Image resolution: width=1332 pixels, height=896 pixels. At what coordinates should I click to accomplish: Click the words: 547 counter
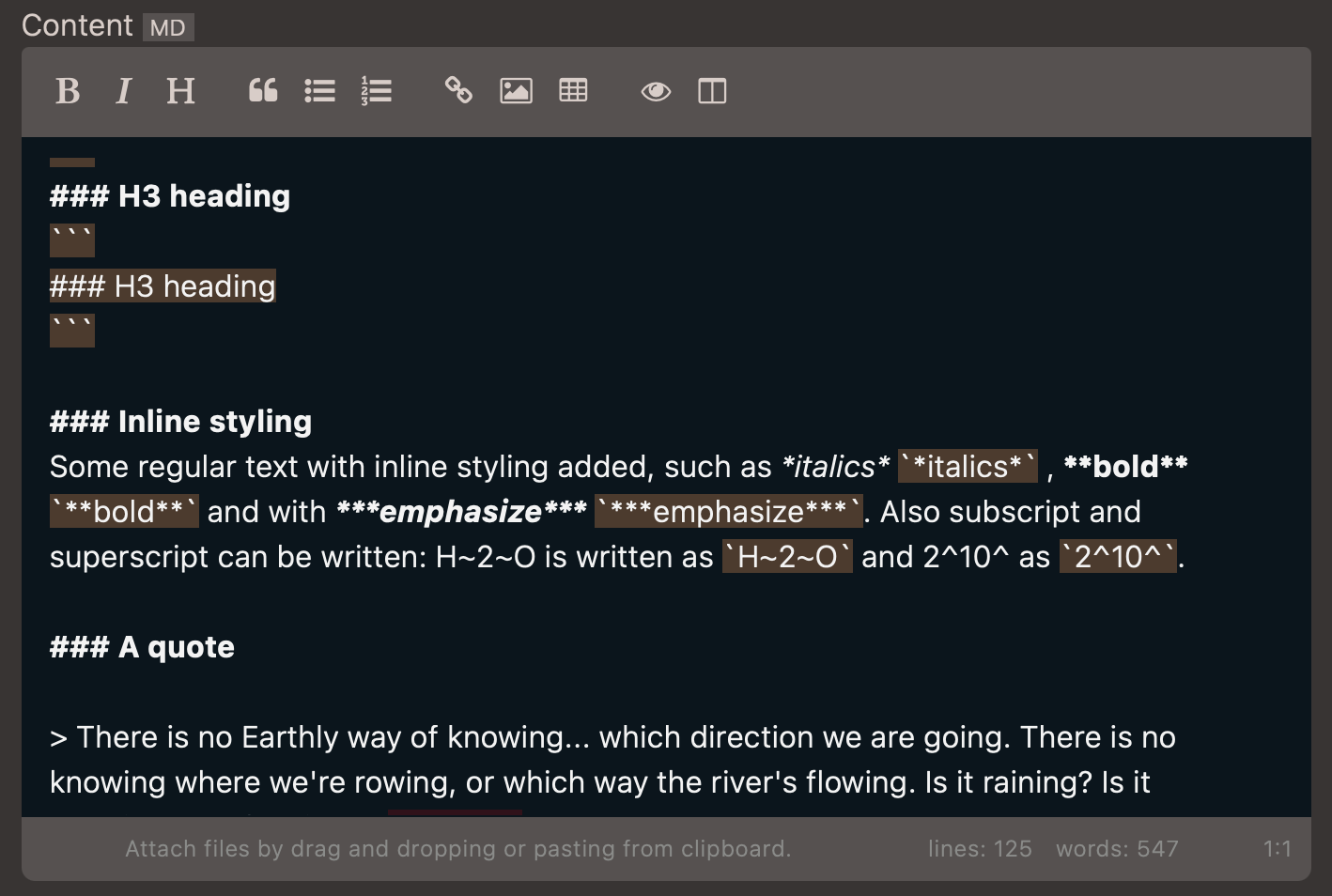[1117, 848]
